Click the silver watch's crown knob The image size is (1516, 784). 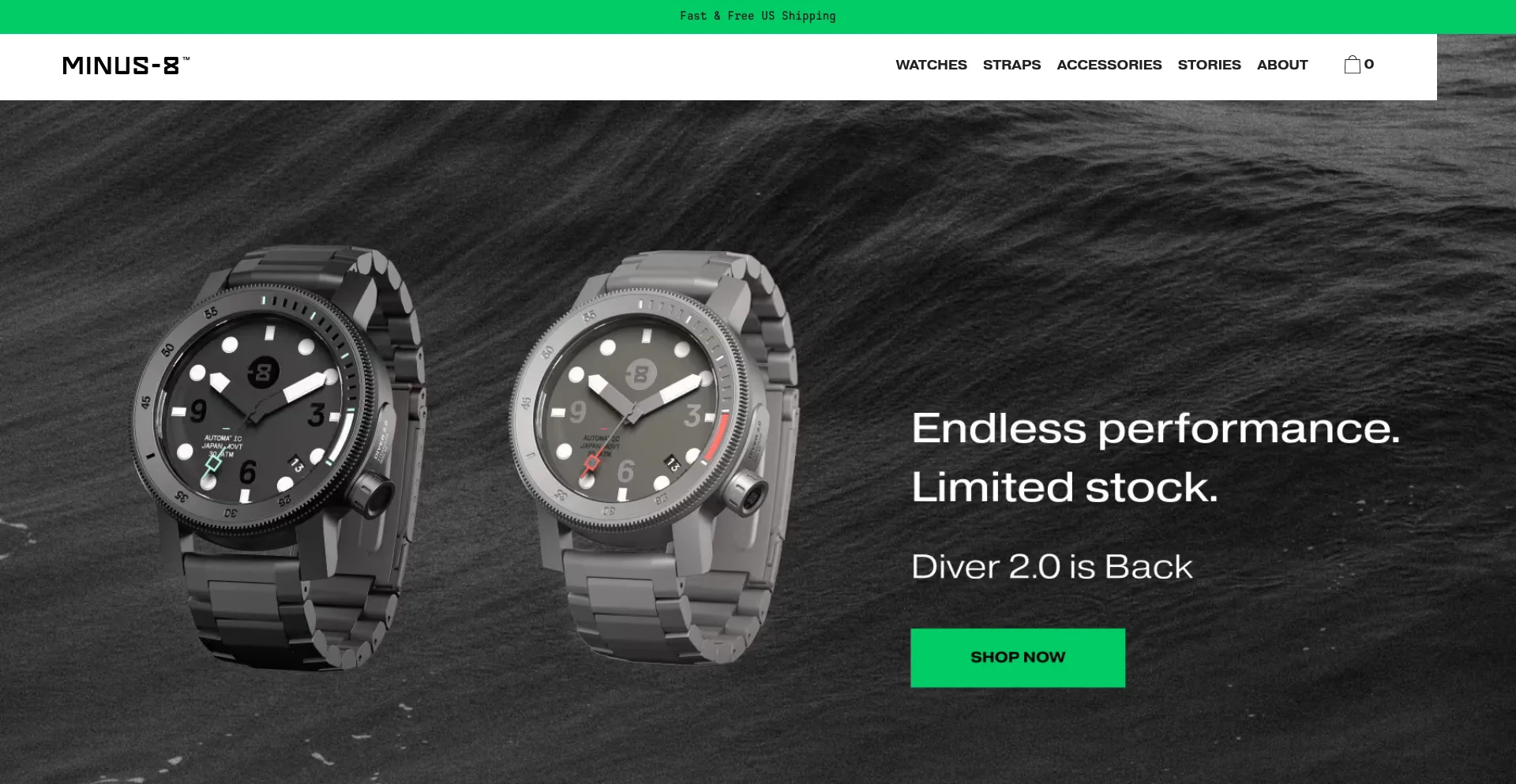[745, 492]
